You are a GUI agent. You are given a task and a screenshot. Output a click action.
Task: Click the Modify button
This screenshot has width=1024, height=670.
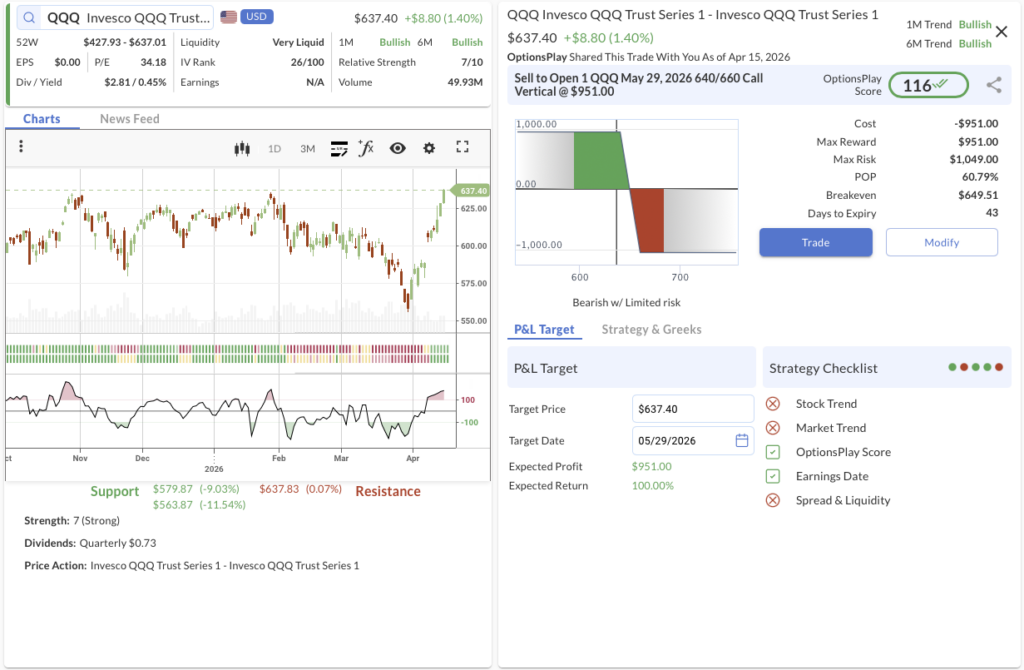(x=941, y=242)
